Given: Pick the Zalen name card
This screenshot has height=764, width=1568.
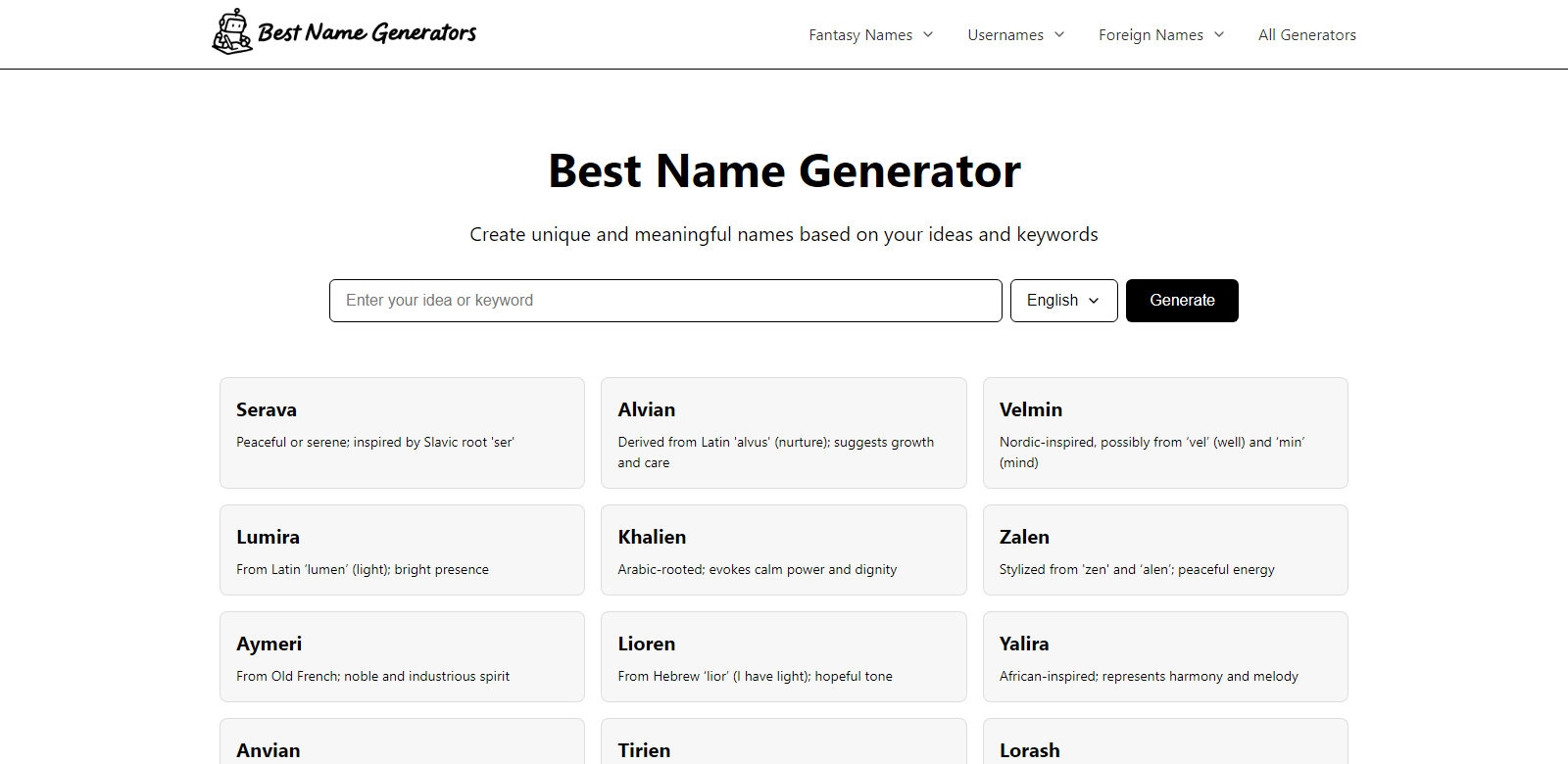Looking at the screenshot, I should coord(1165,549).
